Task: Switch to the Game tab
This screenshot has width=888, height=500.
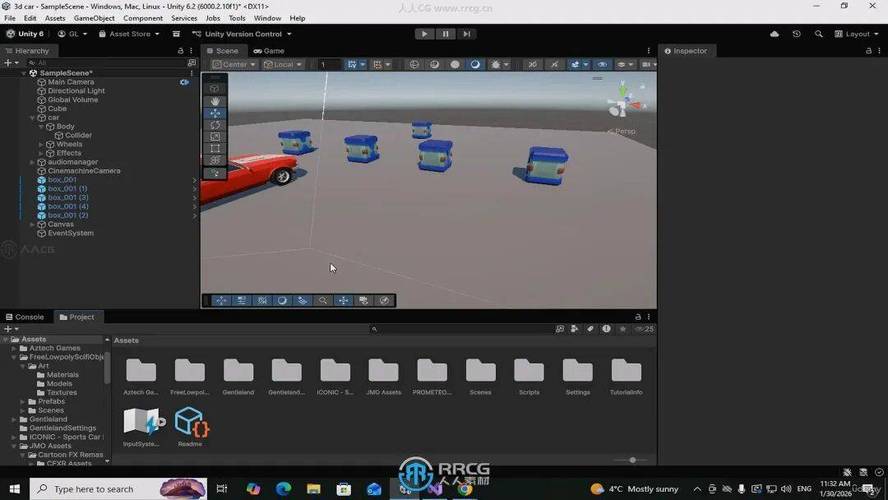Action: [269, 51]
